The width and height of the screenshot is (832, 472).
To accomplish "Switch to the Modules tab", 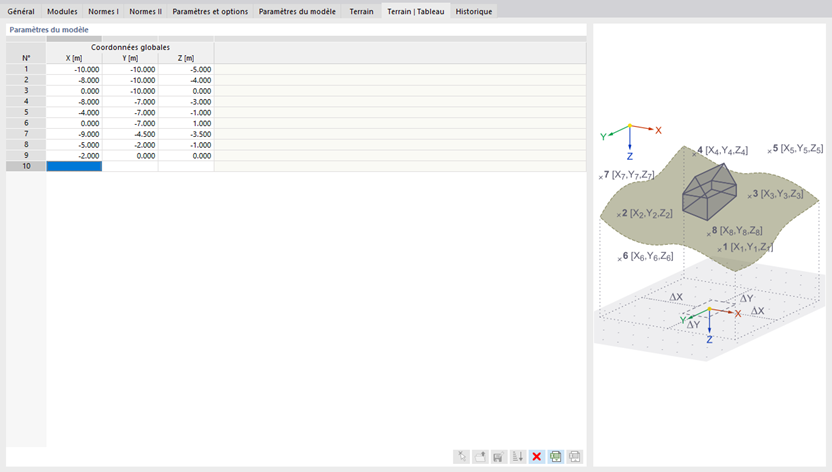I will point(62,11).
